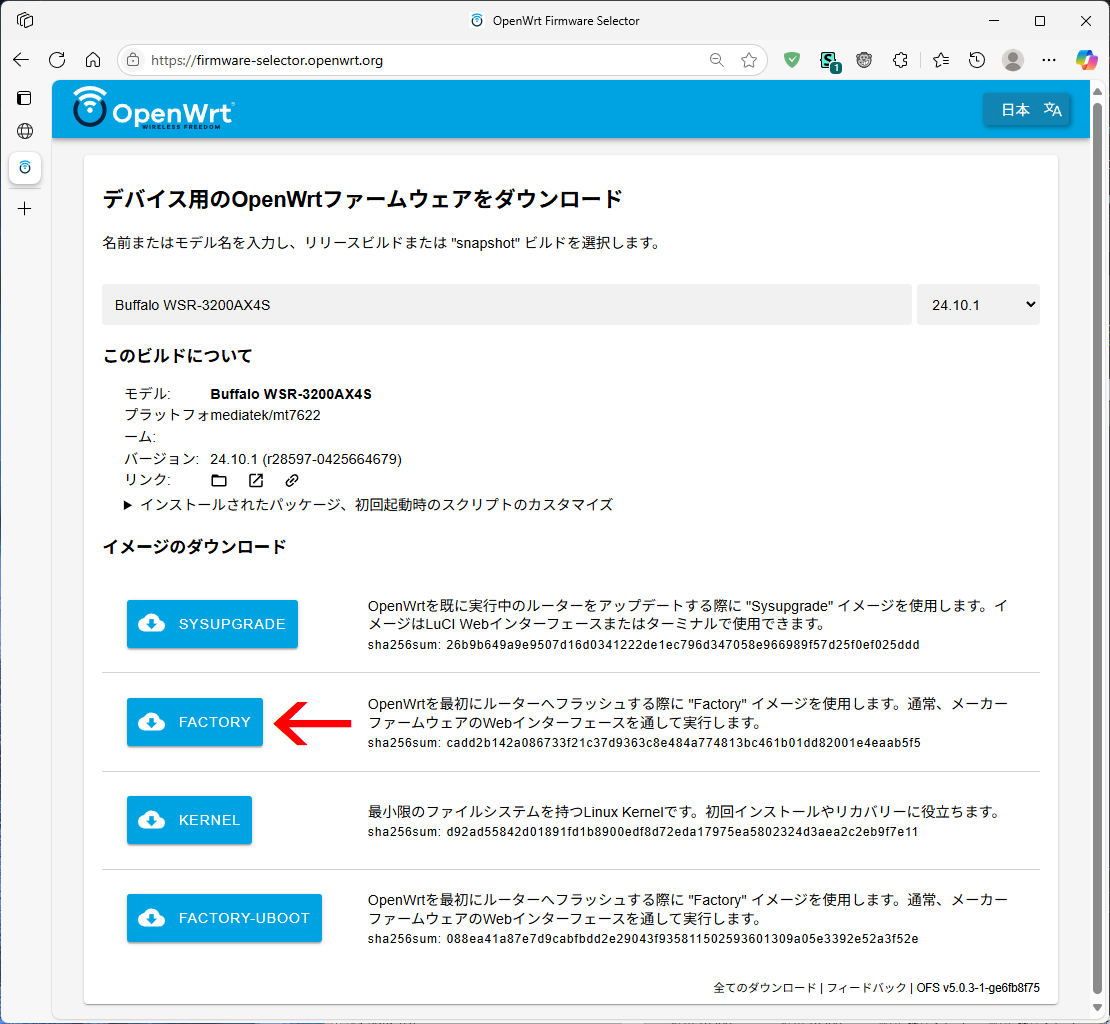This screenshot has width=1110, height=1024.
Task: Click the bold Buffalo WSR-3200AX4S model name
Action: point(291,394)
